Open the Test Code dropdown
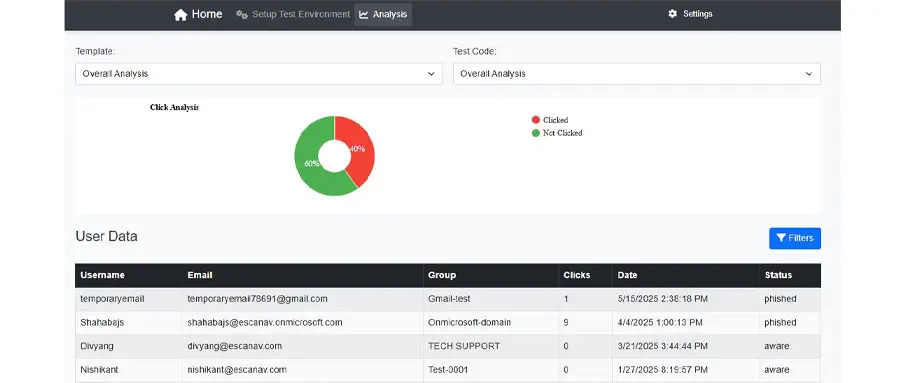Image resolution: width=905 pixels, height=383 pixels. [x=637, y=74]
